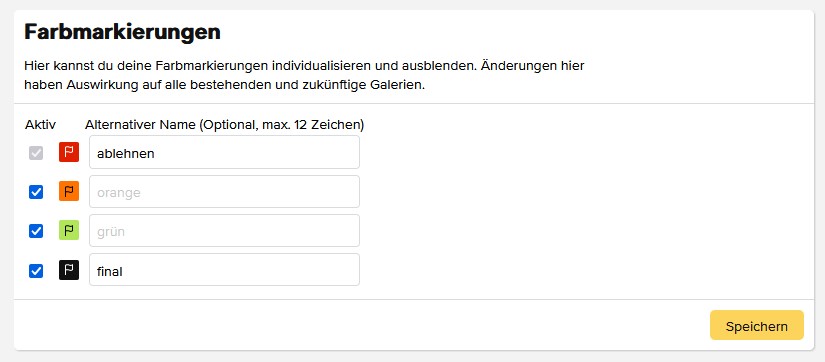The width and height of the screenshot is (825, 362).
Task: Click into the 'grün' placeholder text field
Action: (225, 230)
